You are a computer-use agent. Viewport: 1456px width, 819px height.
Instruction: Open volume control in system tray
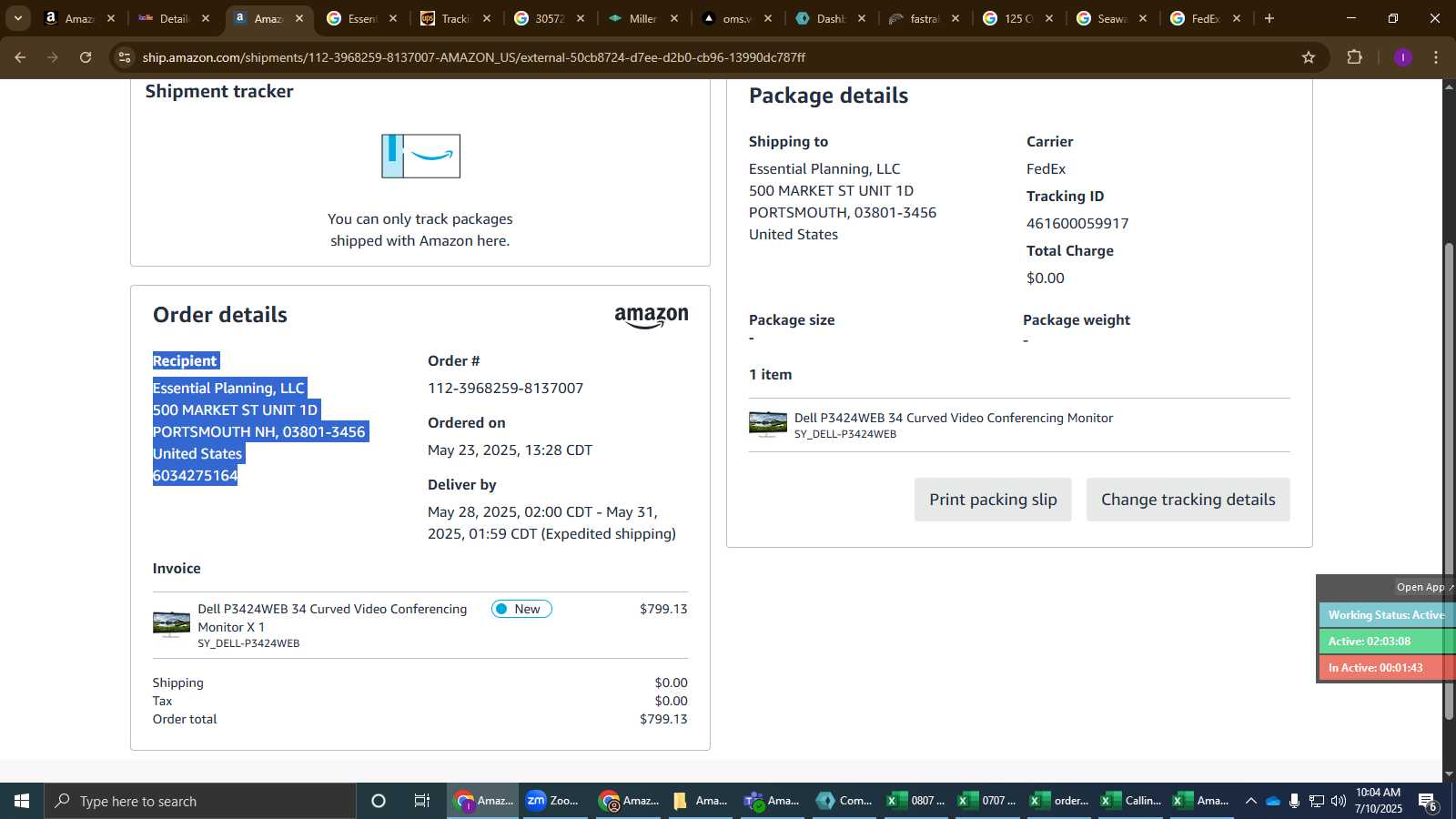(x=1338, y=801)
